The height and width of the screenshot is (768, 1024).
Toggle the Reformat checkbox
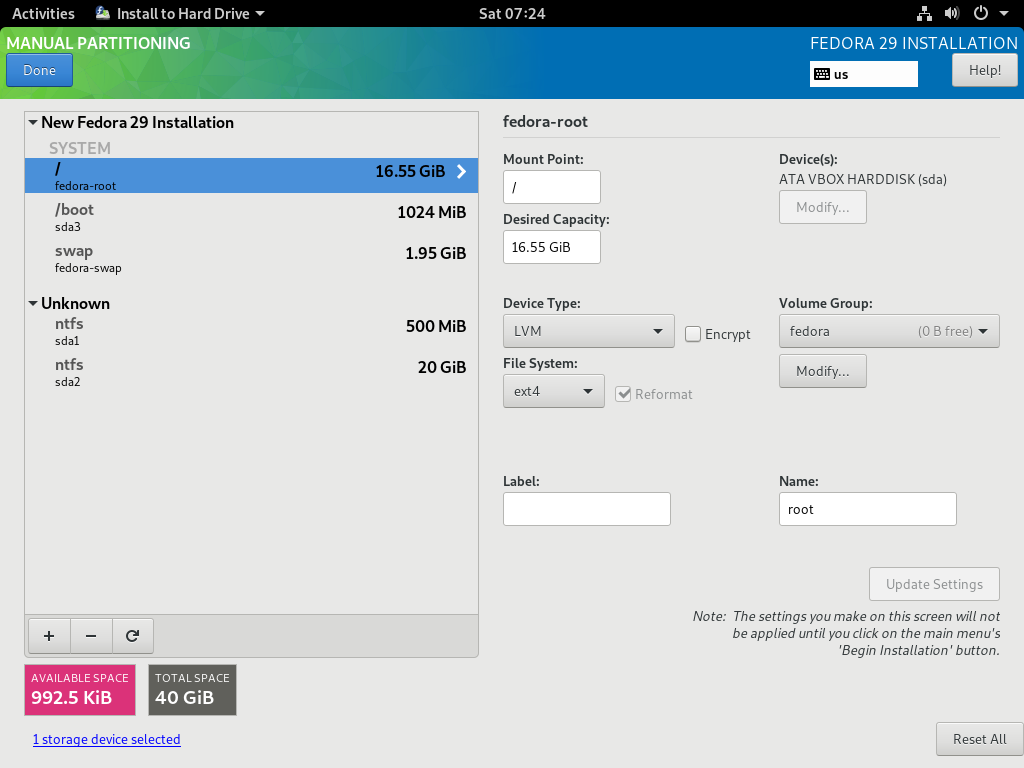click(x=624, y=394)
